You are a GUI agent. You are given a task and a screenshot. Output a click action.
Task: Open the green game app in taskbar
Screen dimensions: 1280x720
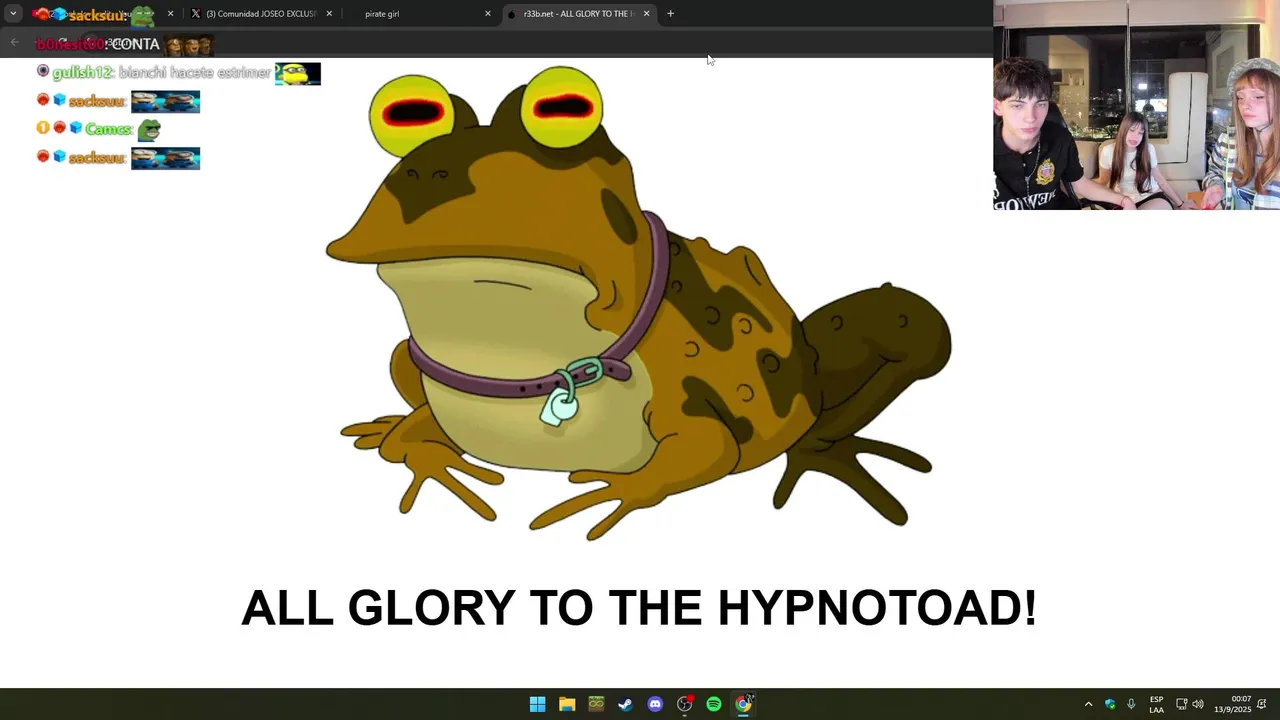click(x=596, y=704)
